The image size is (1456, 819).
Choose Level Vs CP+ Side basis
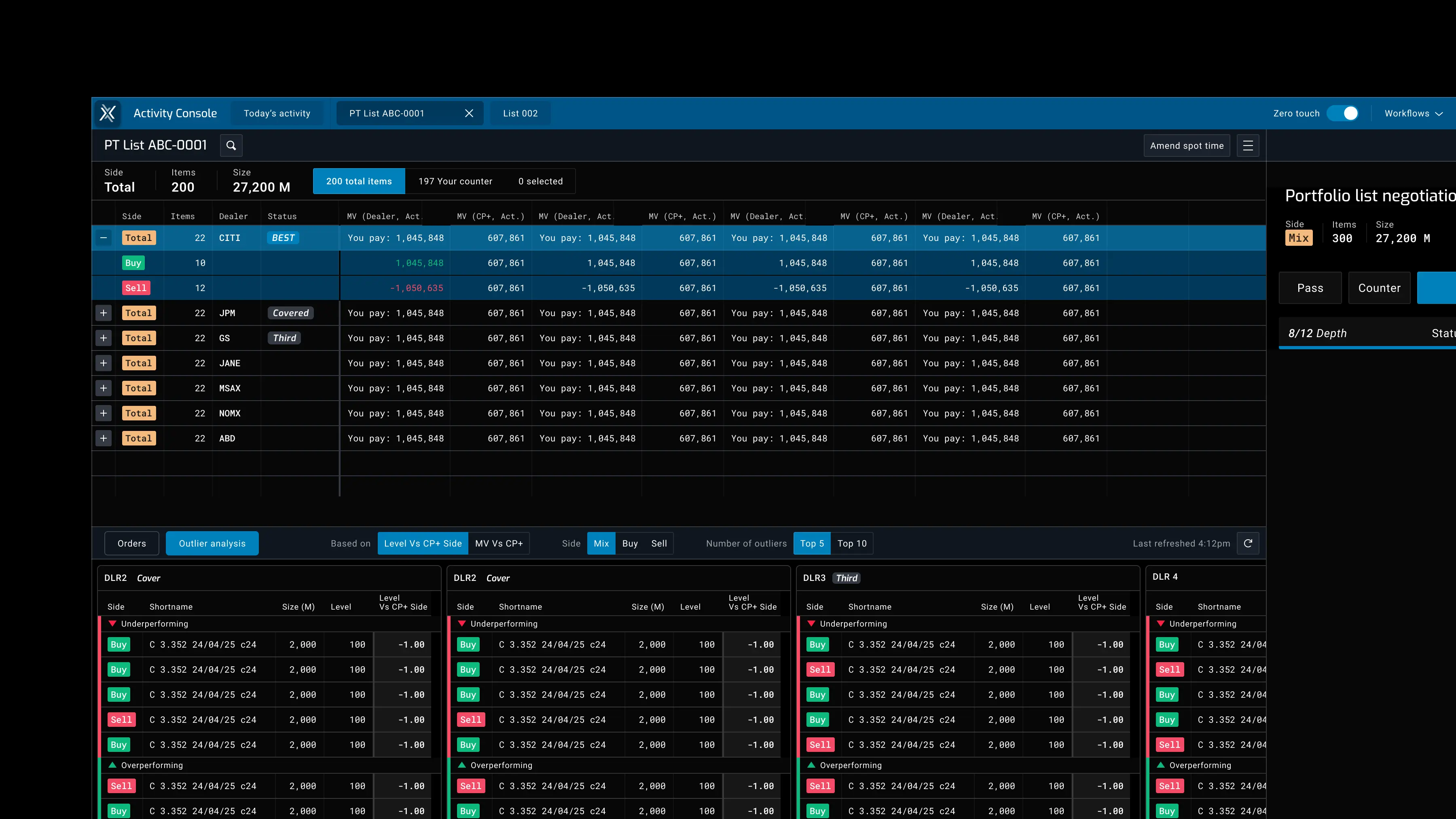tap(423, 543)
